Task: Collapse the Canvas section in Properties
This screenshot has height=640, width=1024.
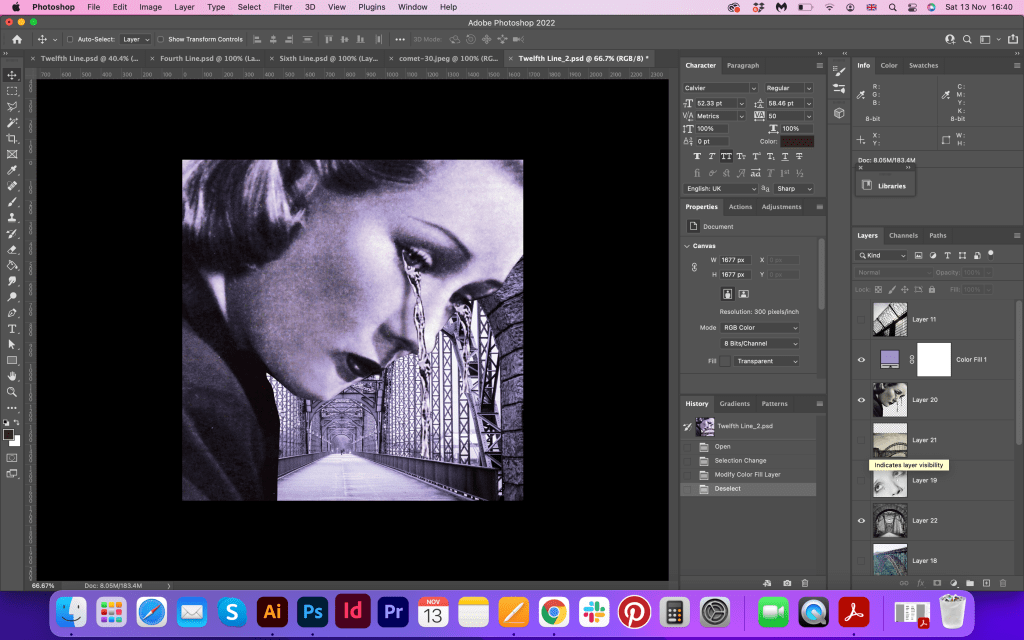Action: [688, 245]
